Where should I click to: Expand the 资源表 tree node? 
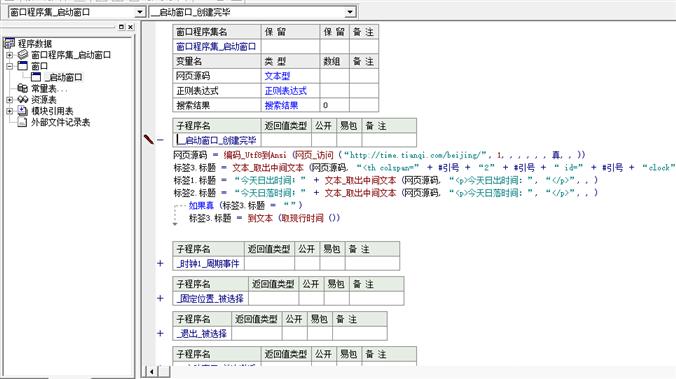(x=9, y=100)
